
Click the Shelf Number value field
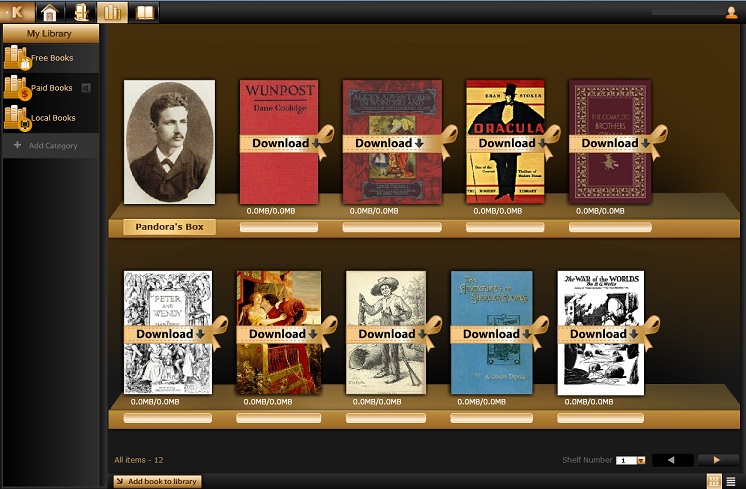(627, 460)
